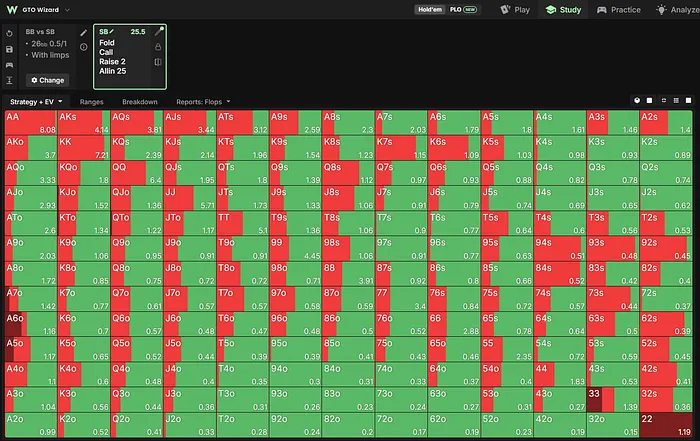Click the 25.5 stack value in SB card
The height and width of the screenshot is (441, 700).
138,32
